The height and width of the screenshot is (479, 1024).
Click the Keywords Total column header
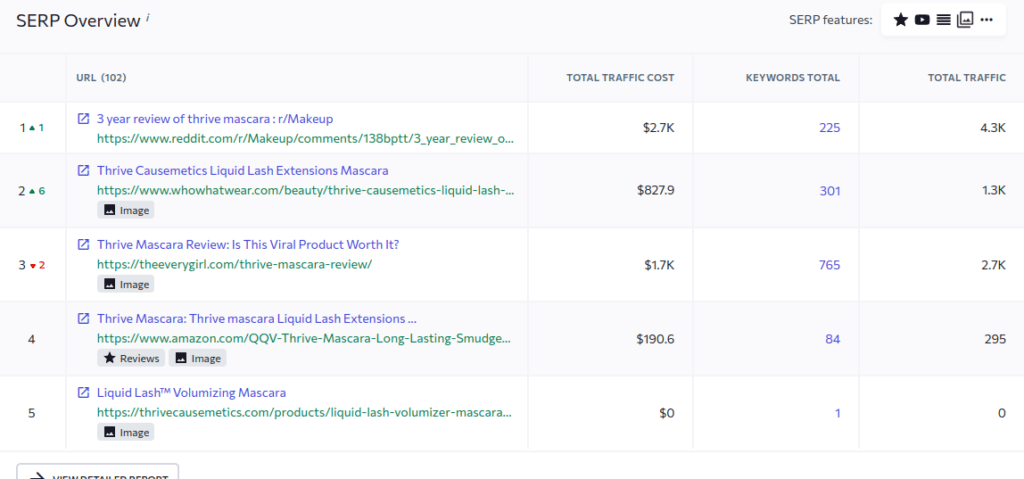pos(793,78)
